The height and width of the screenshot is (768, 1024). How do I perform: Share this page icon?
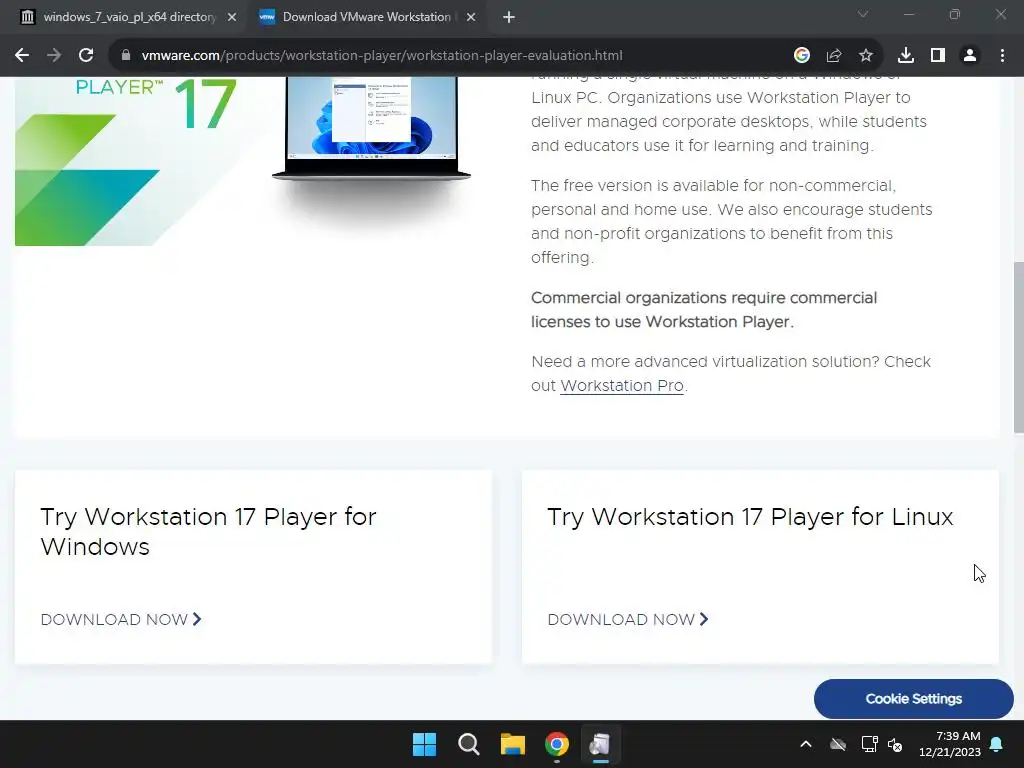[x=834, y=56]
